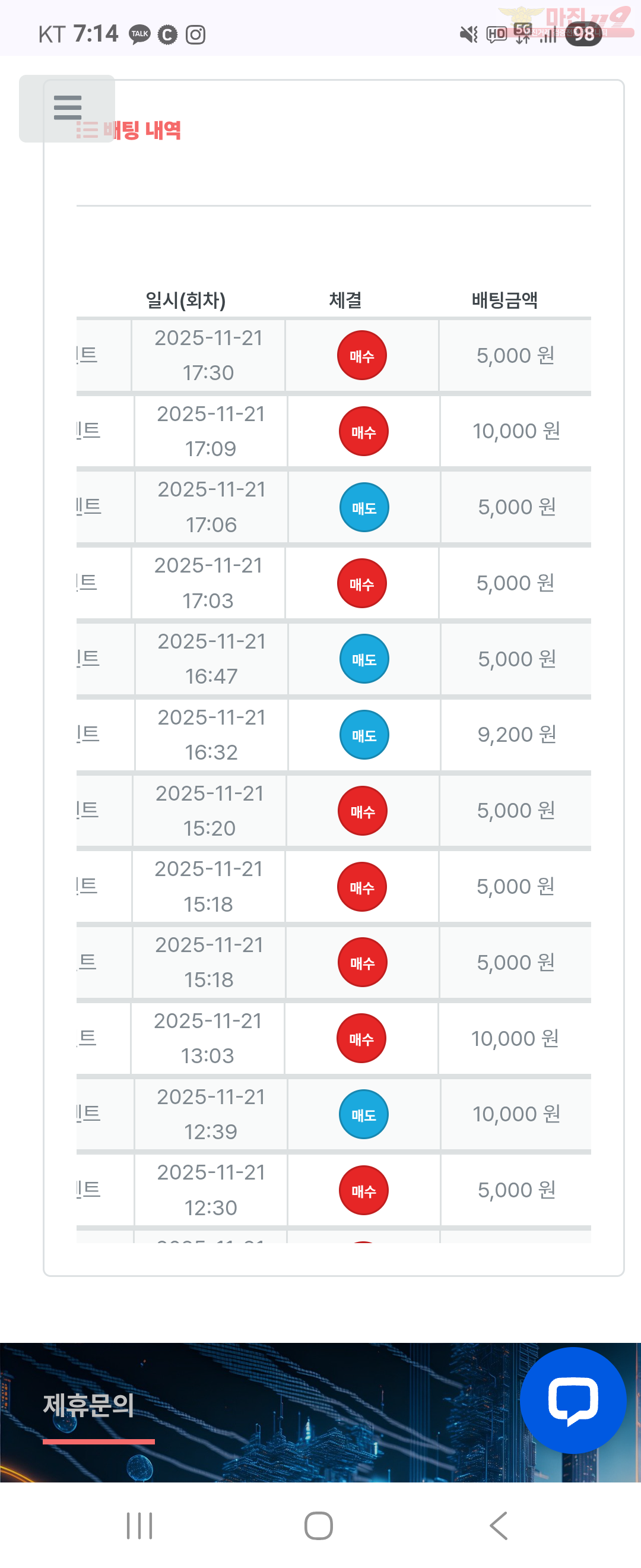Screen dimensions: 641x1568
Task: Tap the Instagram notification status icon
Action: point(195,34)
